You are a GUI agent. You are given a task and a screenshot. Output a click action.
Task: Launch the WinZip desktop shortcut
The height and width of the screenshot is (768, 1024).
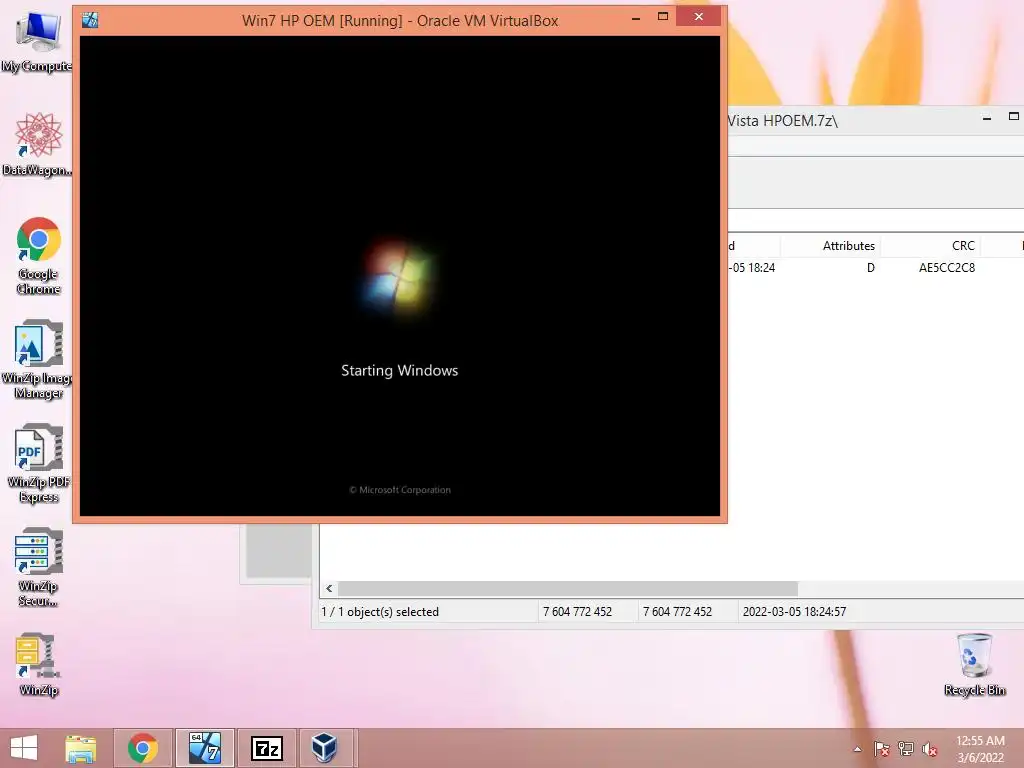[38, 664]
